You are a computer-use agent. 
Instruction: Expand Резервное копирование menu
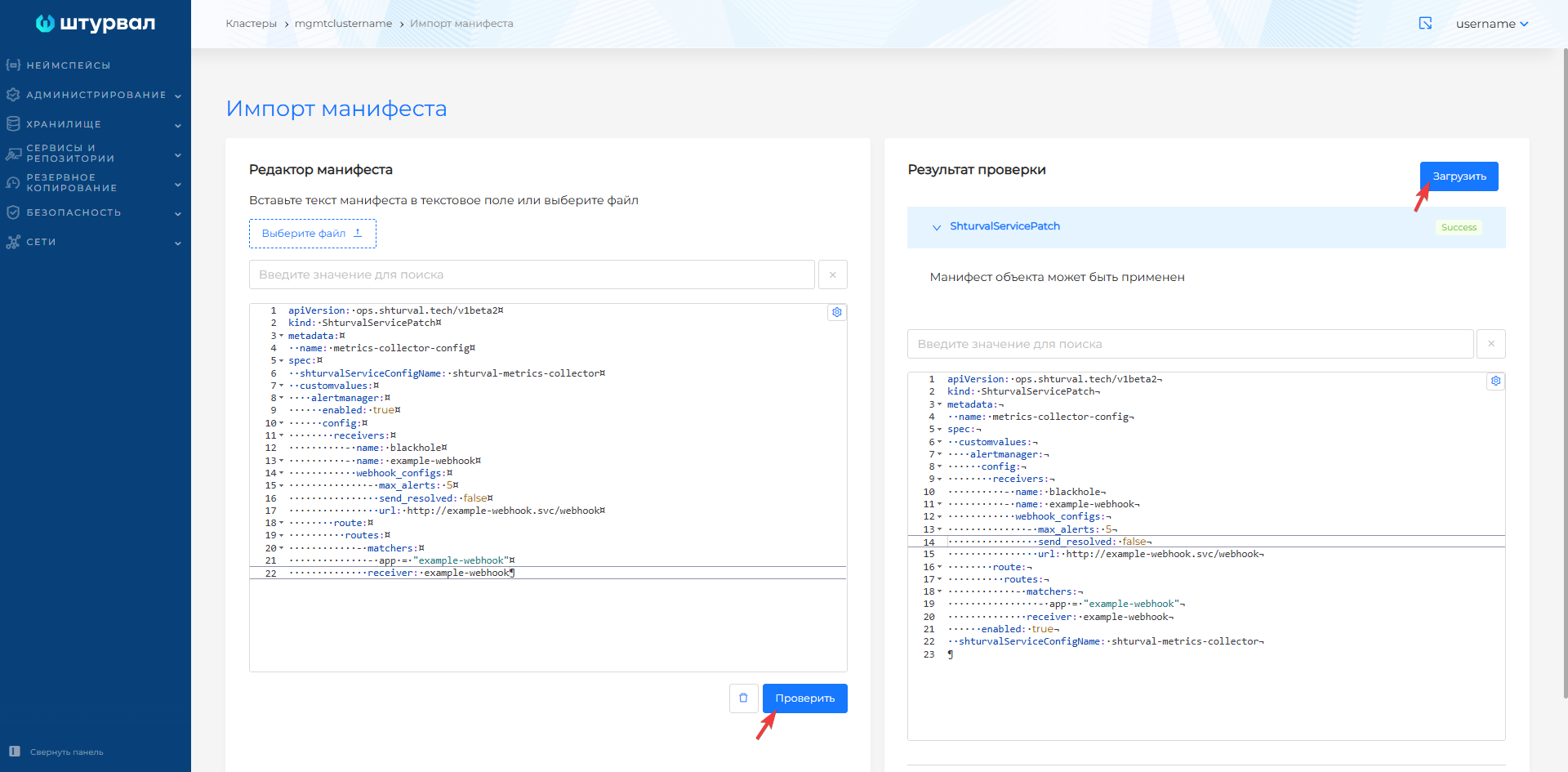96,183
